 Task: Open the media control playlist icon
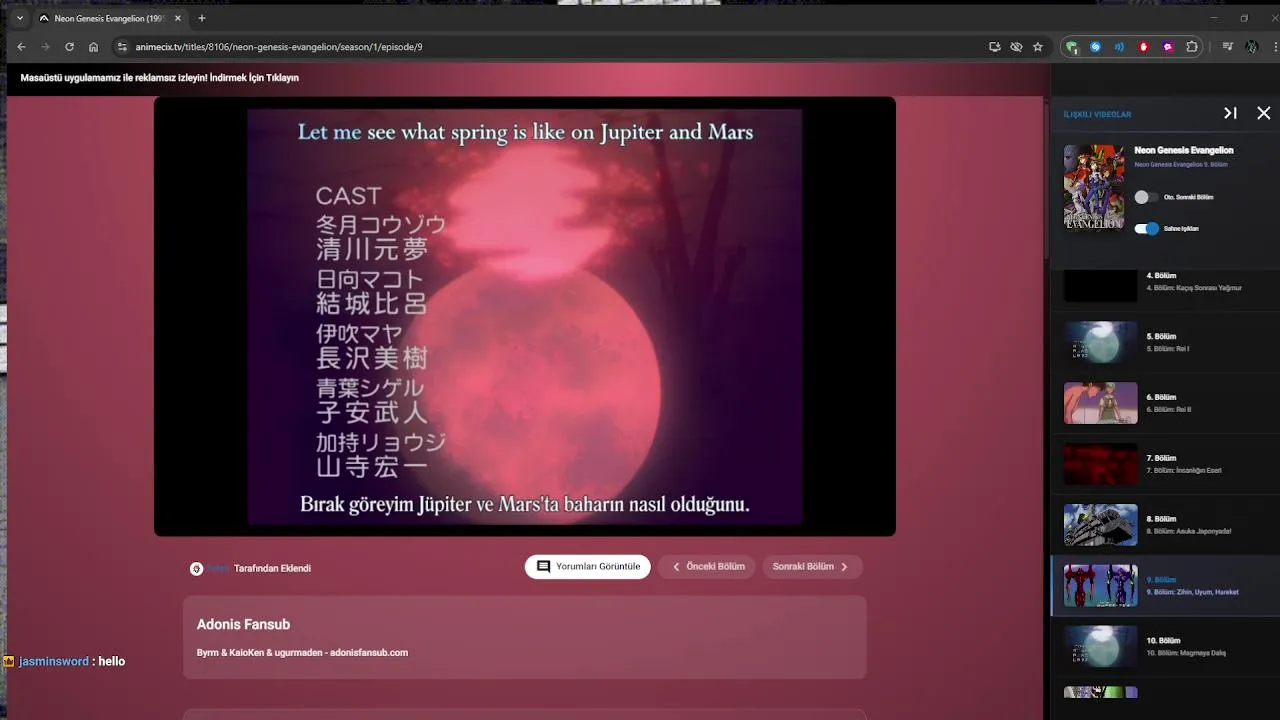click(x=1228, y=47)
